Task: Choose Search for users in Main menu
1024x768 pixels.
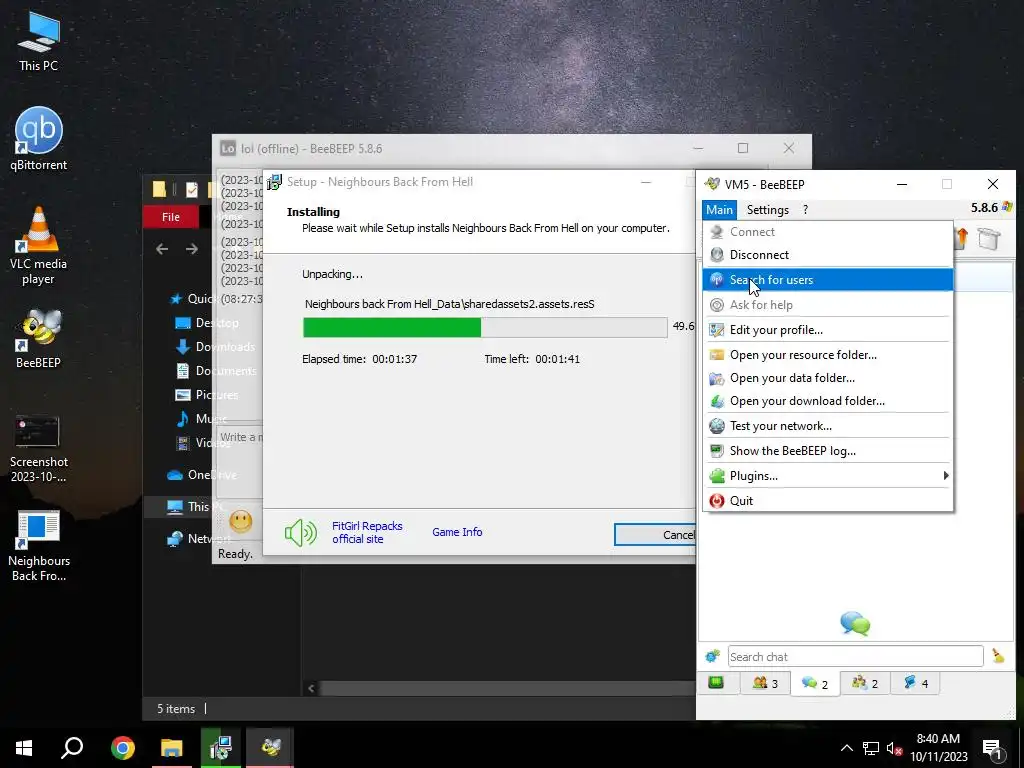Action: click(x=827, y=280)
